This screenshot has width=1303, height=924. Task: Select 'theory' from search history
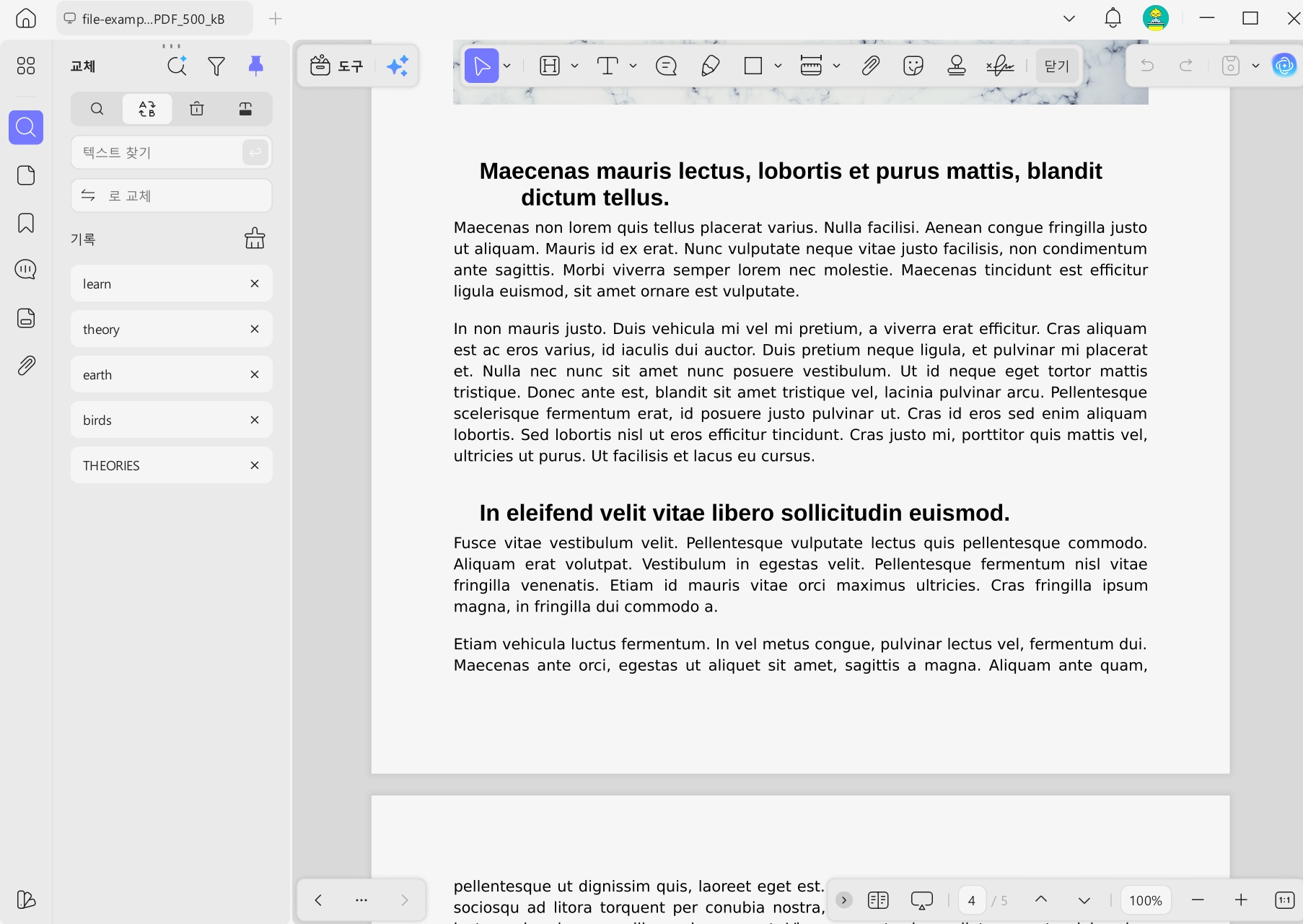click(172, 329)
